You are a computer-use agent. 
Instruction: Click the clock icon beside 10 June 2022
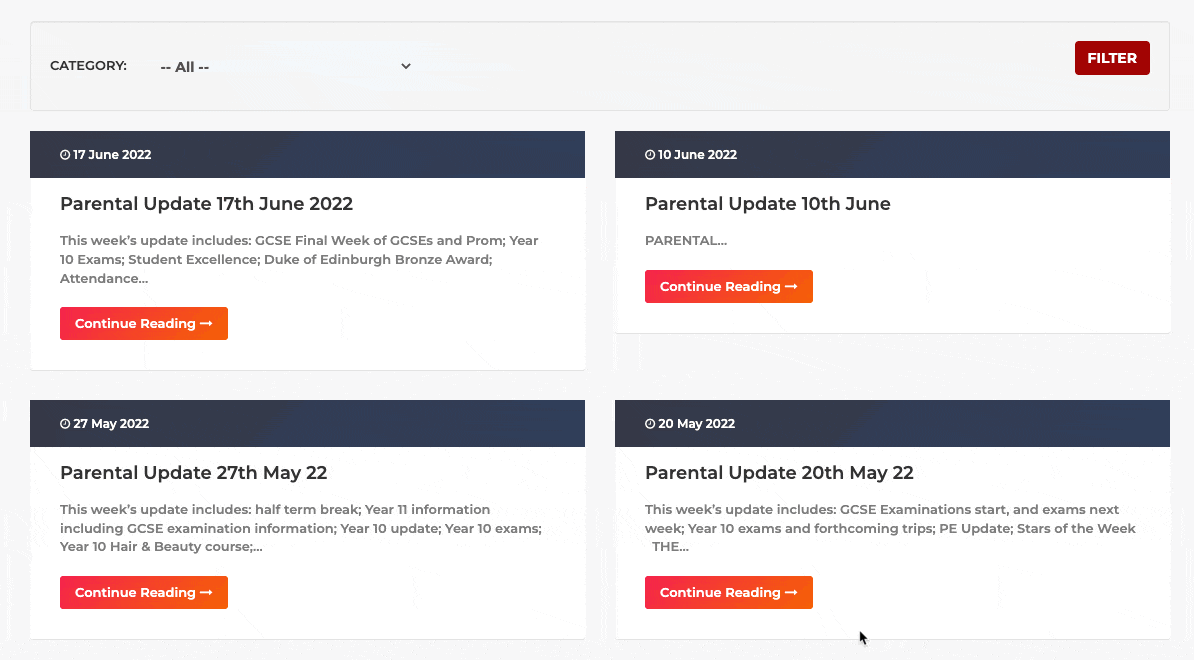pyautogui.click(x=650, y=155)
